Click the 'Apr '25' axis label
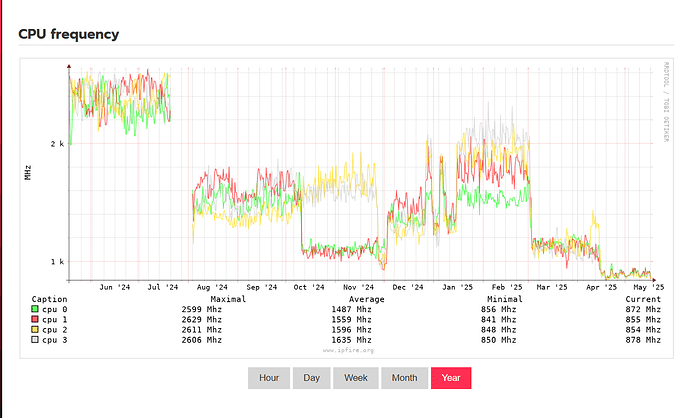The height and width of the screenshot is (418, 690). click(602, 287)
